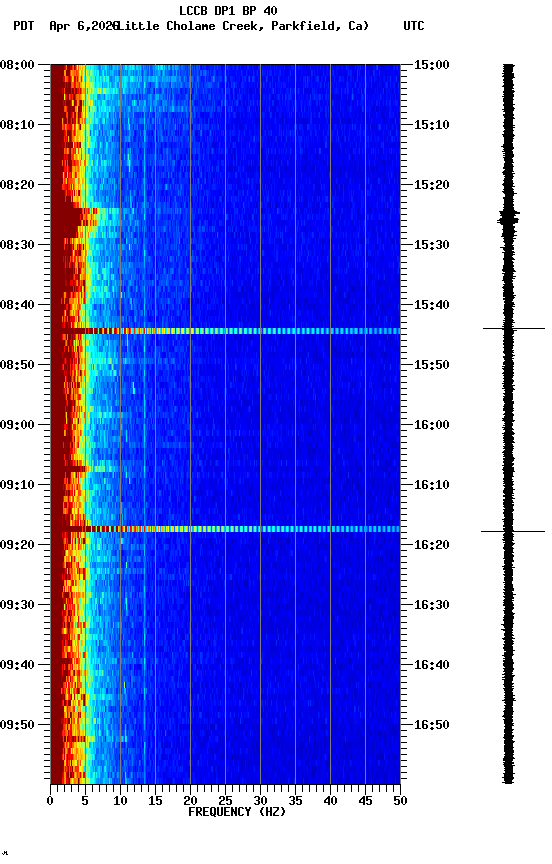Click the 15 Hz frequency axis label
Viewport: 552px width, 864px height.
[x=155, y=801]
